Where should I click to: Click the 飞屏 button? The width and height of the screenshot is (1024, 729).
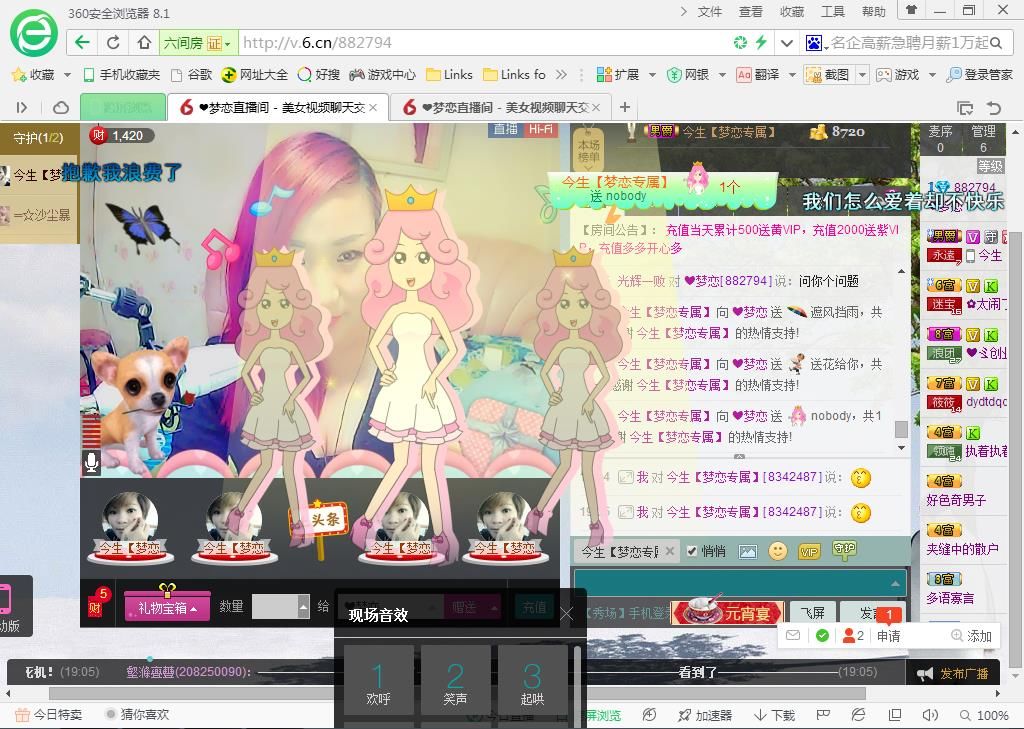coord(813,613)
